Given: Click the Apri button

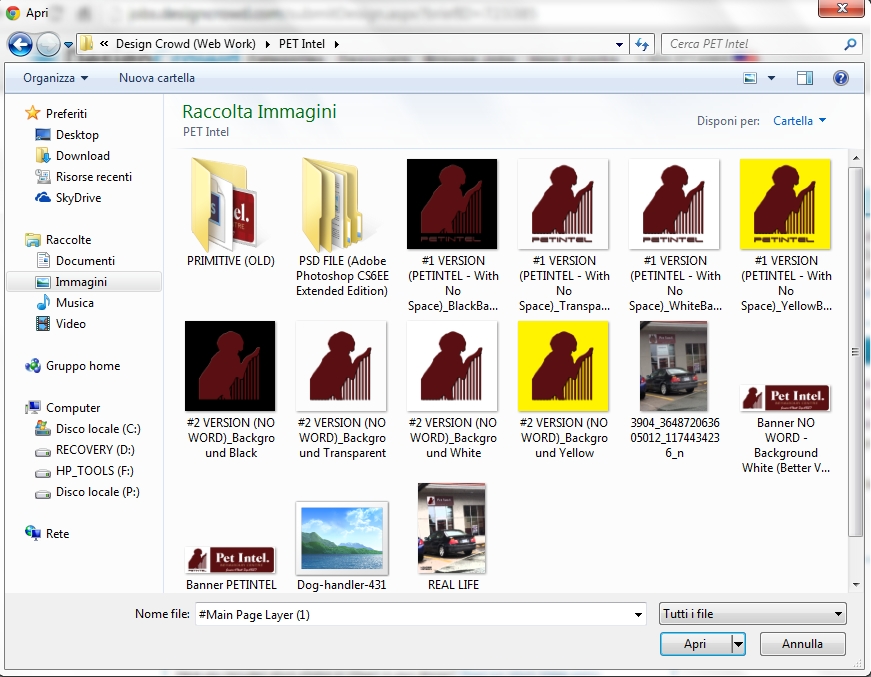Looking at the screenshot, I should coord(695,644).
